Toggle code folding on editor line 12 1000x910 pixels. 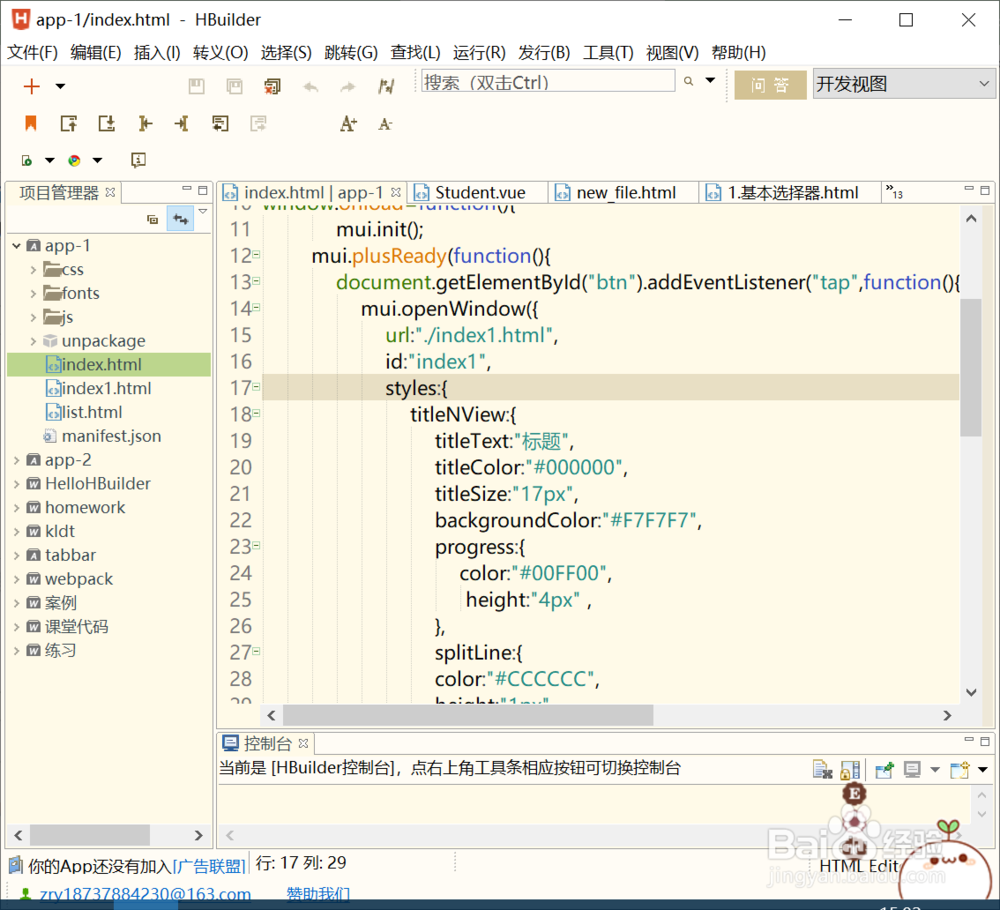tap(256, 254)
